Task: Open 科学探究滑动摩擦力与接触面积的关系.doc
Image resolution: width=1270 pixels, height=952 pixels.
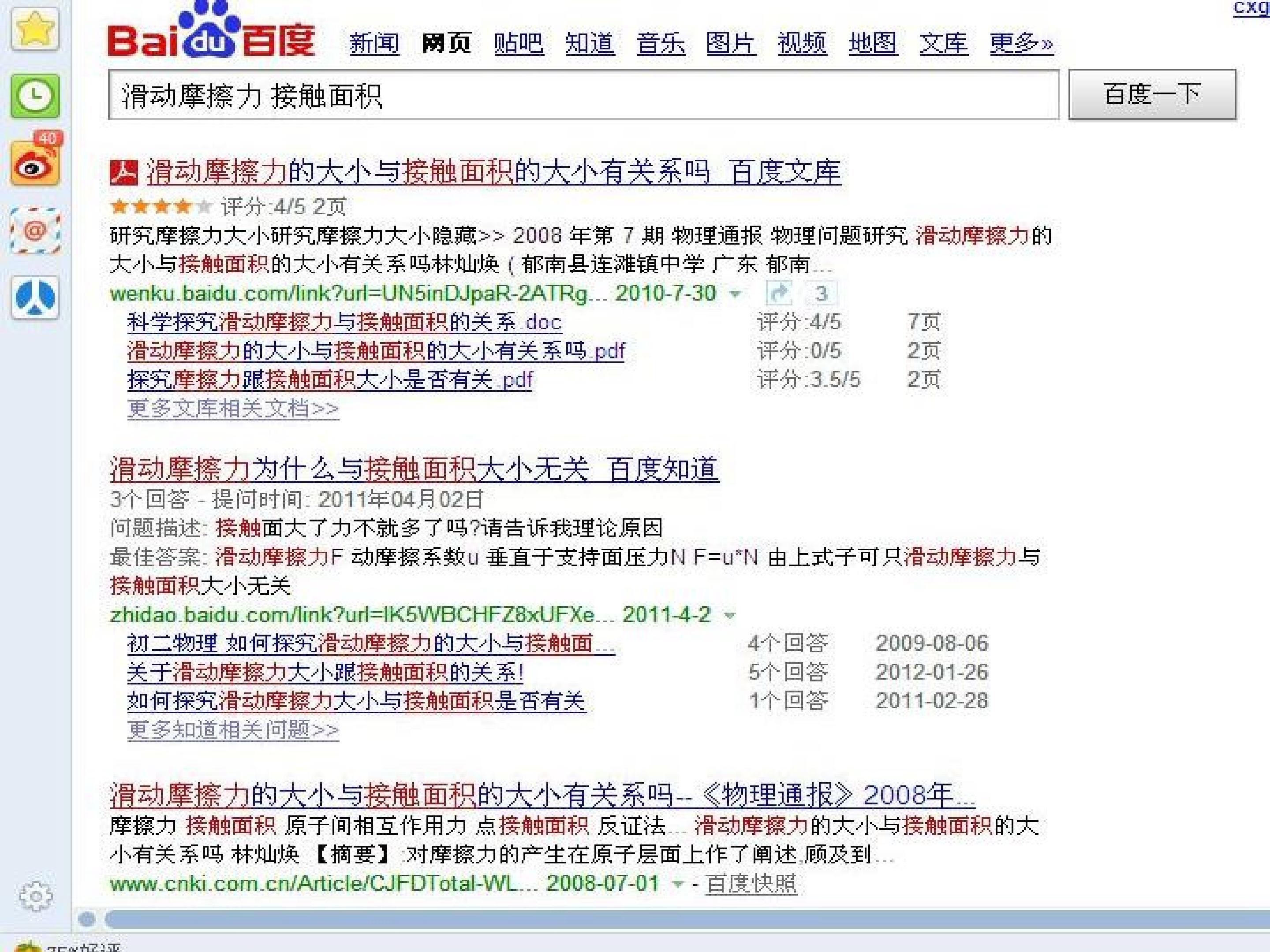Action: tap(344, 322)
